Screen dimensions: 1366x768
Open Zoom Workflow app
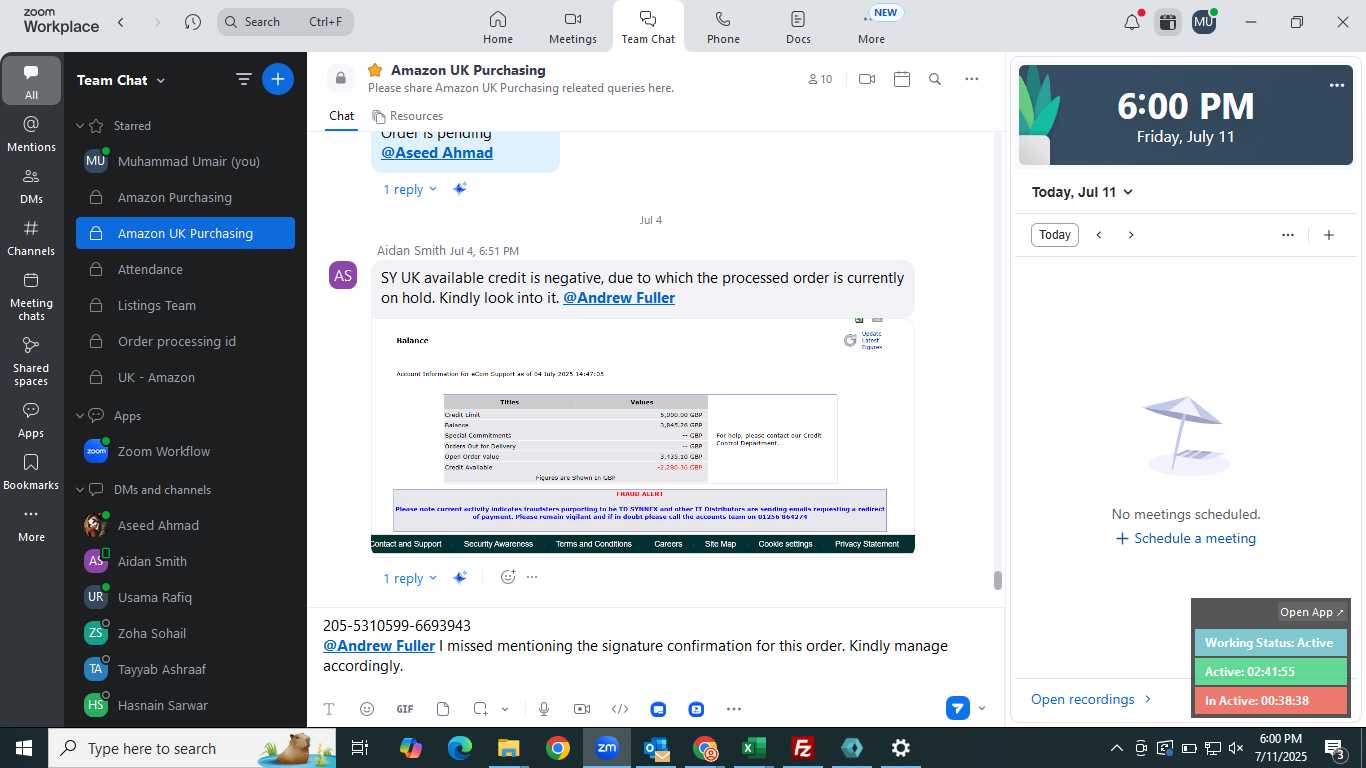click(x=185, y=451)
